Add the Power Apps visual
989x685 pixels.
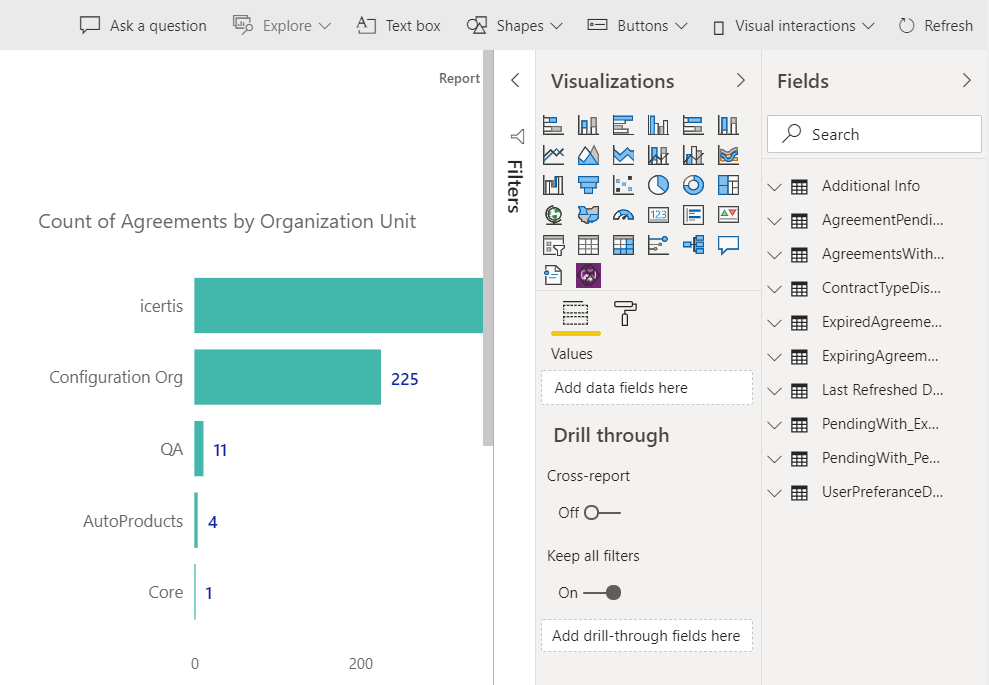pyautogui.click(x=588, y=275)
